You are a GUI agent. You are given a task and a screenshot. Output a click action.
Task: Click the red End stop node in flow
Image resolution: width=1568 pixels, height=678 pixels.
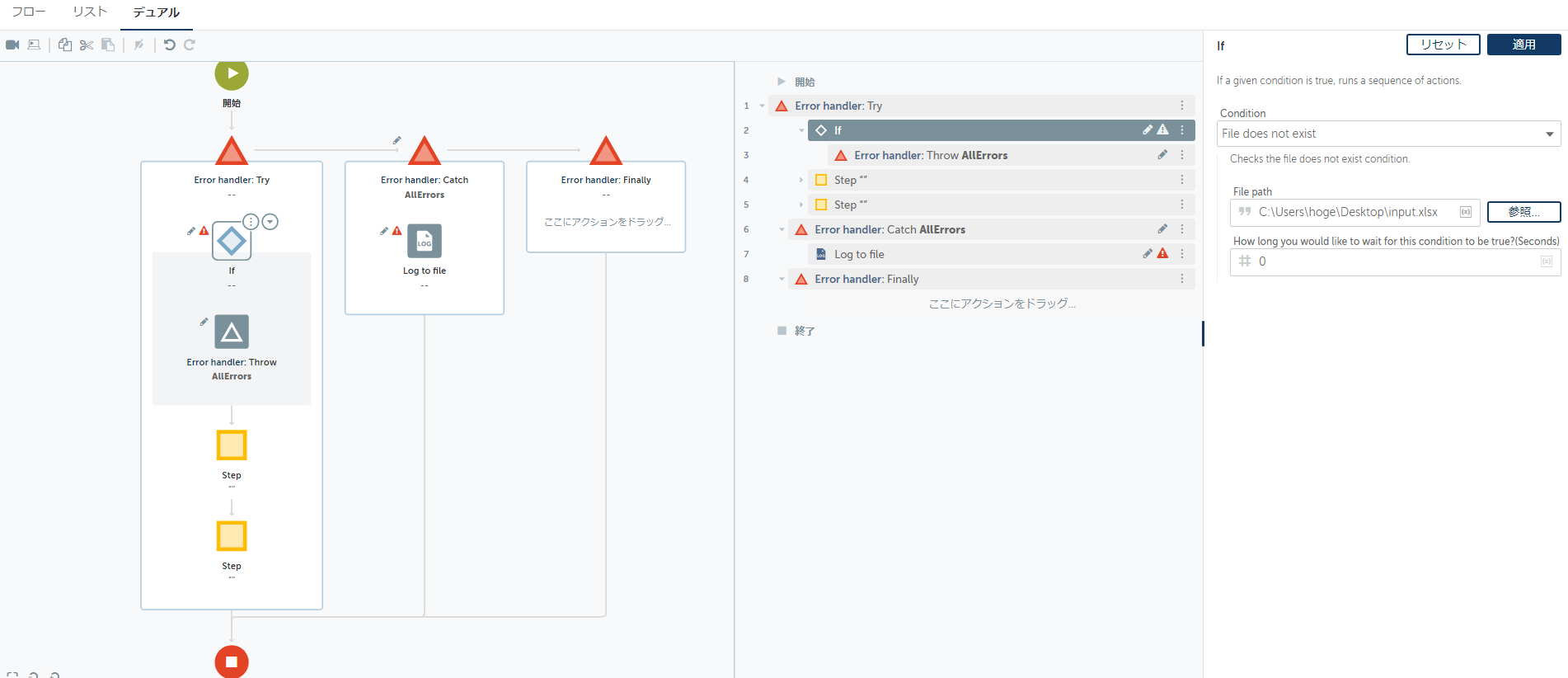coord(232,662)
